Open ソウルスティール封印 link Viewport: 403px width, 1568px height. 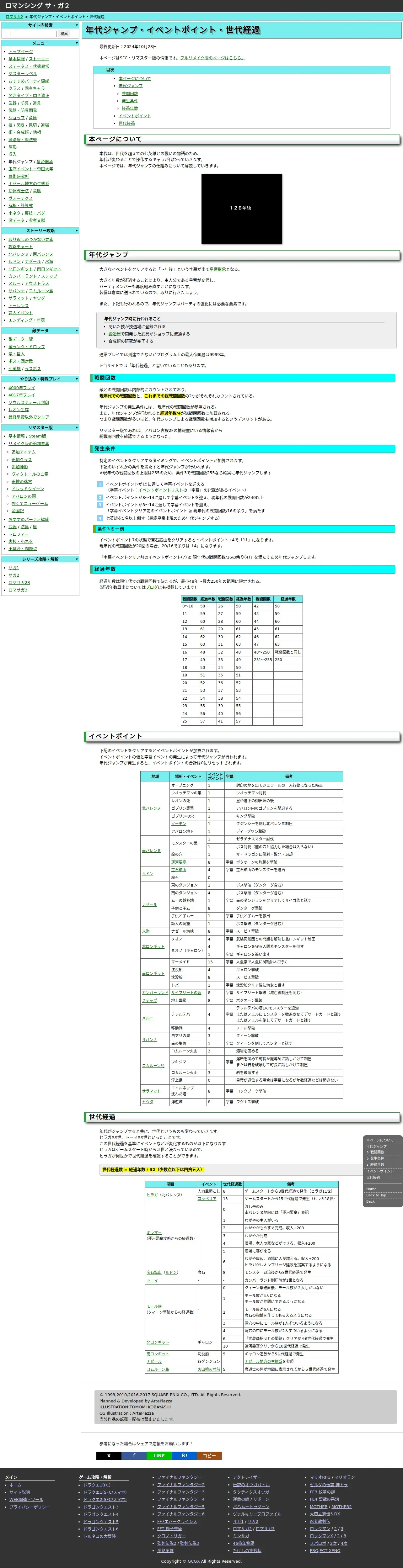29,402
